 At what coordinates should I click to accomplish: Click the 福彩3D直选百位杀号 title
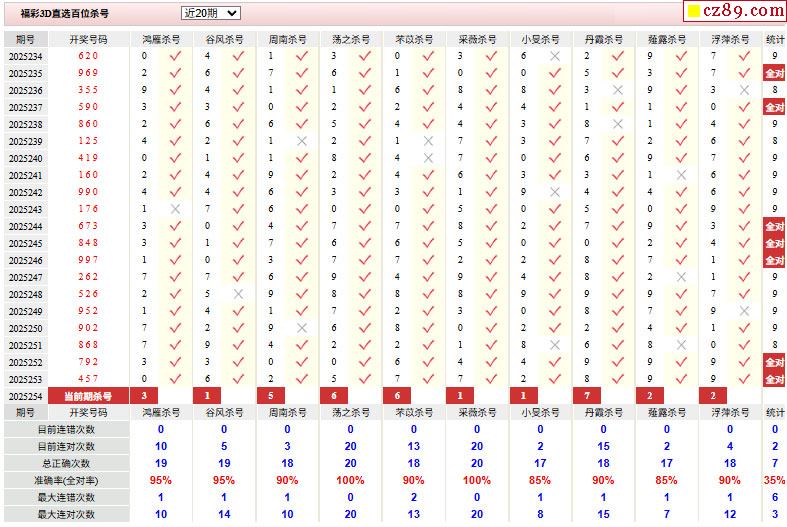tap(64, 14)
